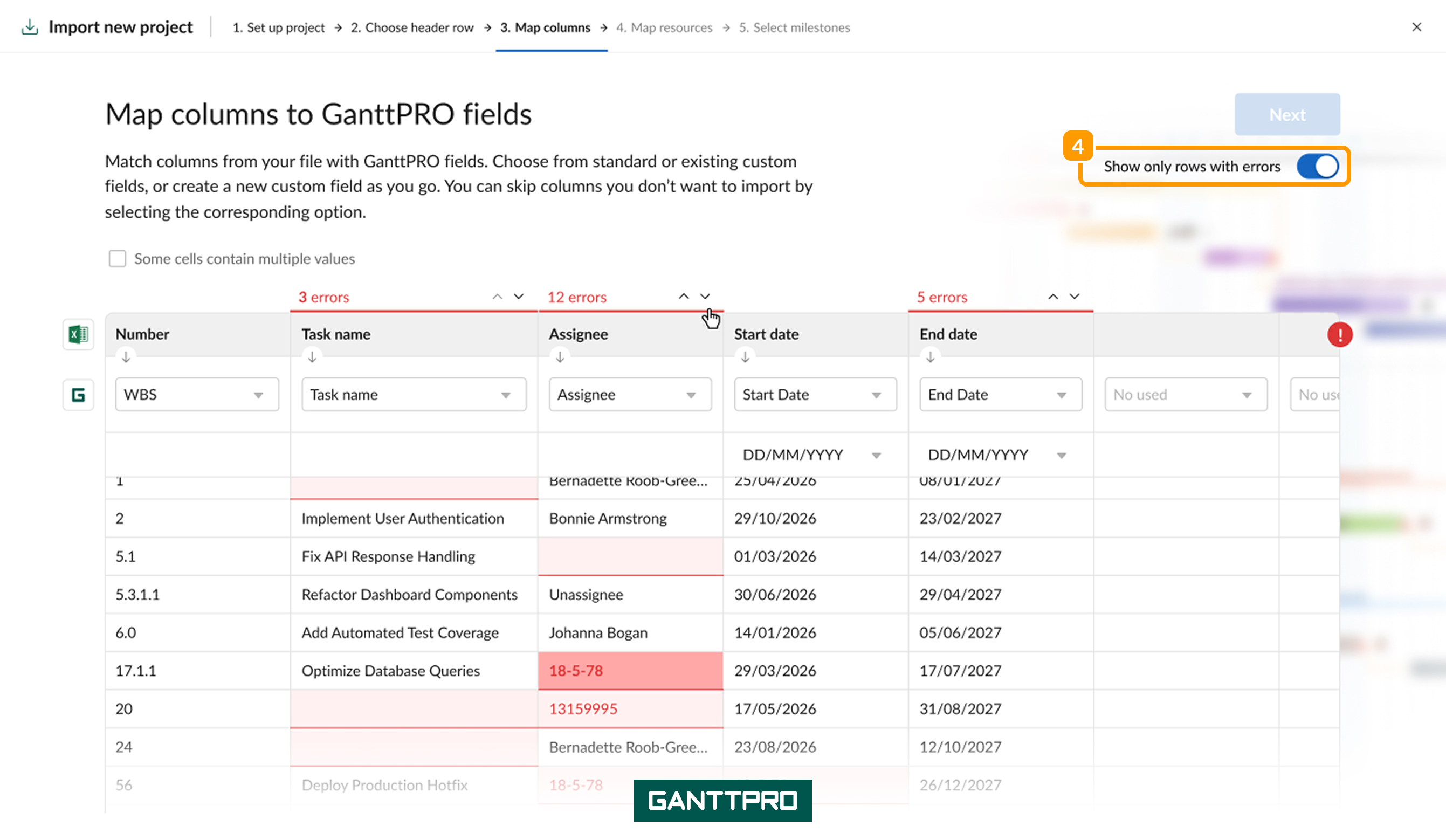The width and height of the screenshot is (1446, 840).
Task: Go to previous Assignee error
Action: click(684, 297)
